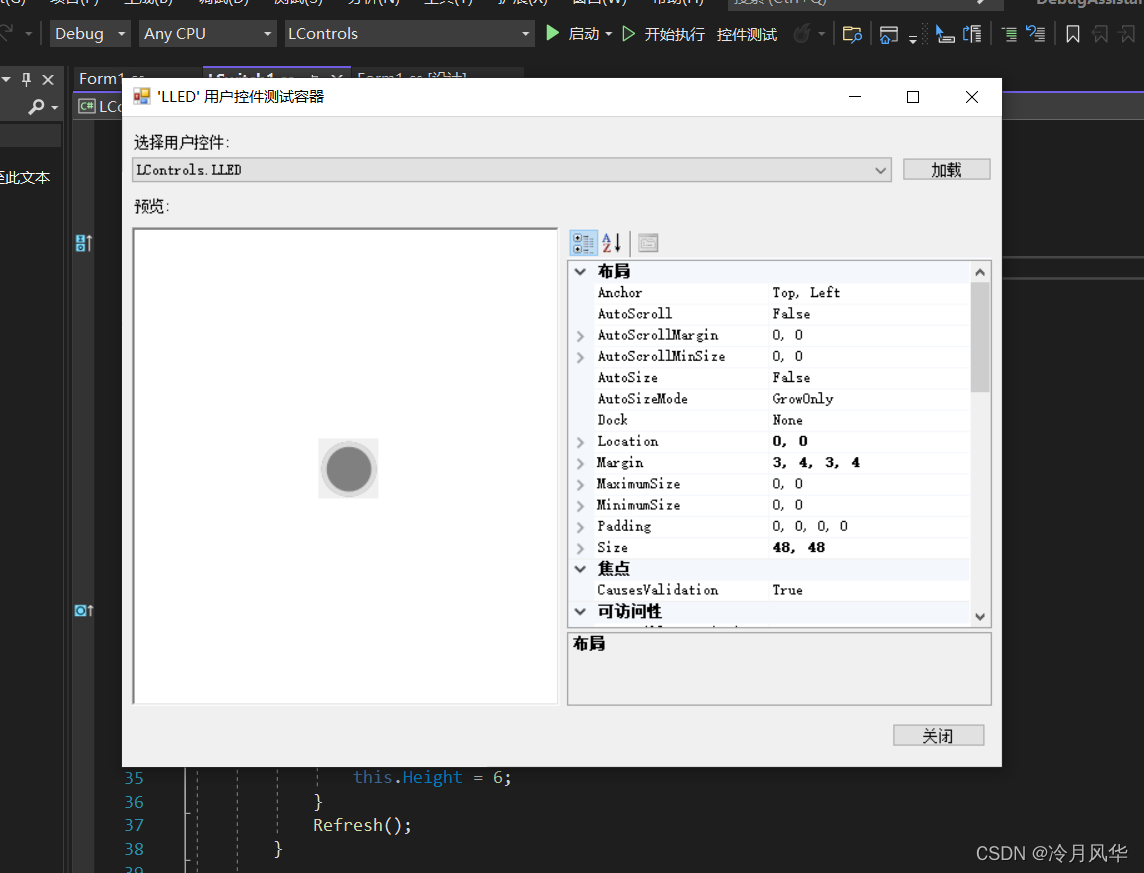Expand the Location property
The width and height of the screenshot is (1144, 873).
tap(581, 442)
